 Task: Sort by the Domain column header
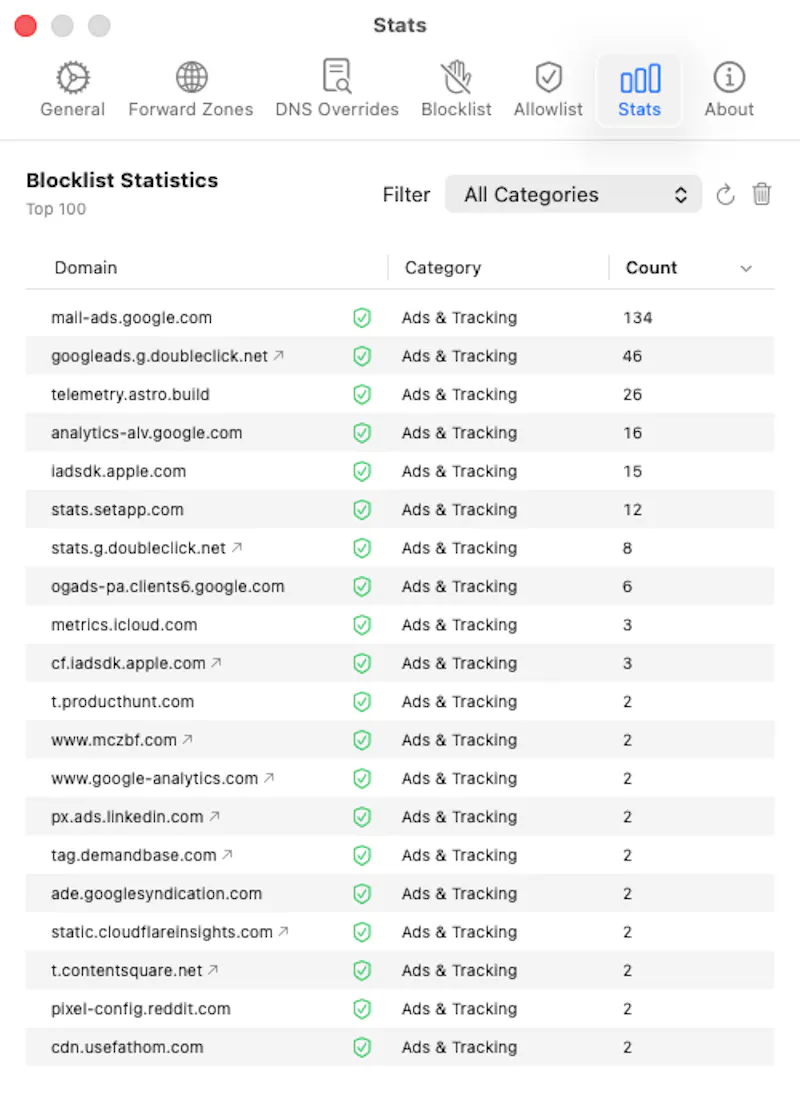point(86,268)
